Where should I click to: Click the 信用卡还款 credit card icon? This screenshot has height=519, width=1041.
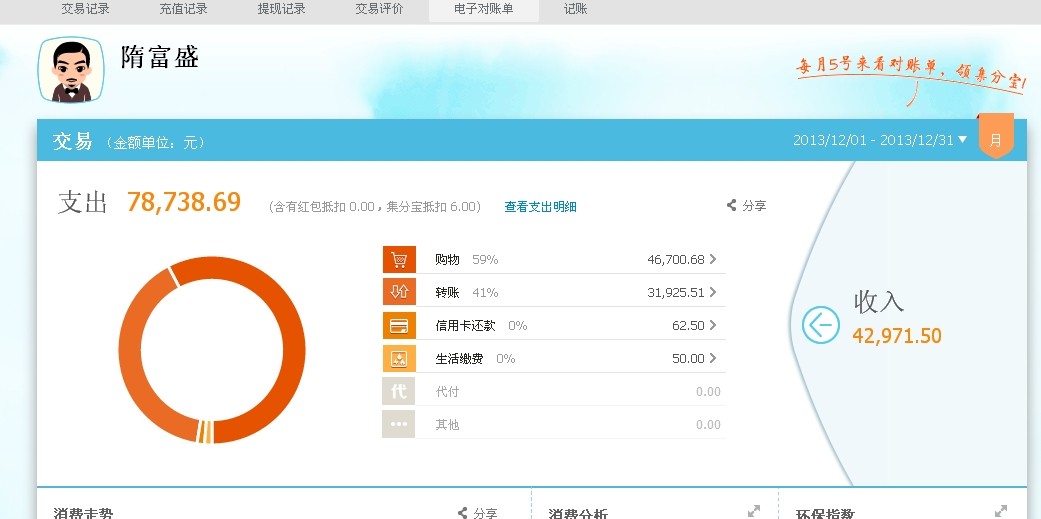[x=398, y=325]
